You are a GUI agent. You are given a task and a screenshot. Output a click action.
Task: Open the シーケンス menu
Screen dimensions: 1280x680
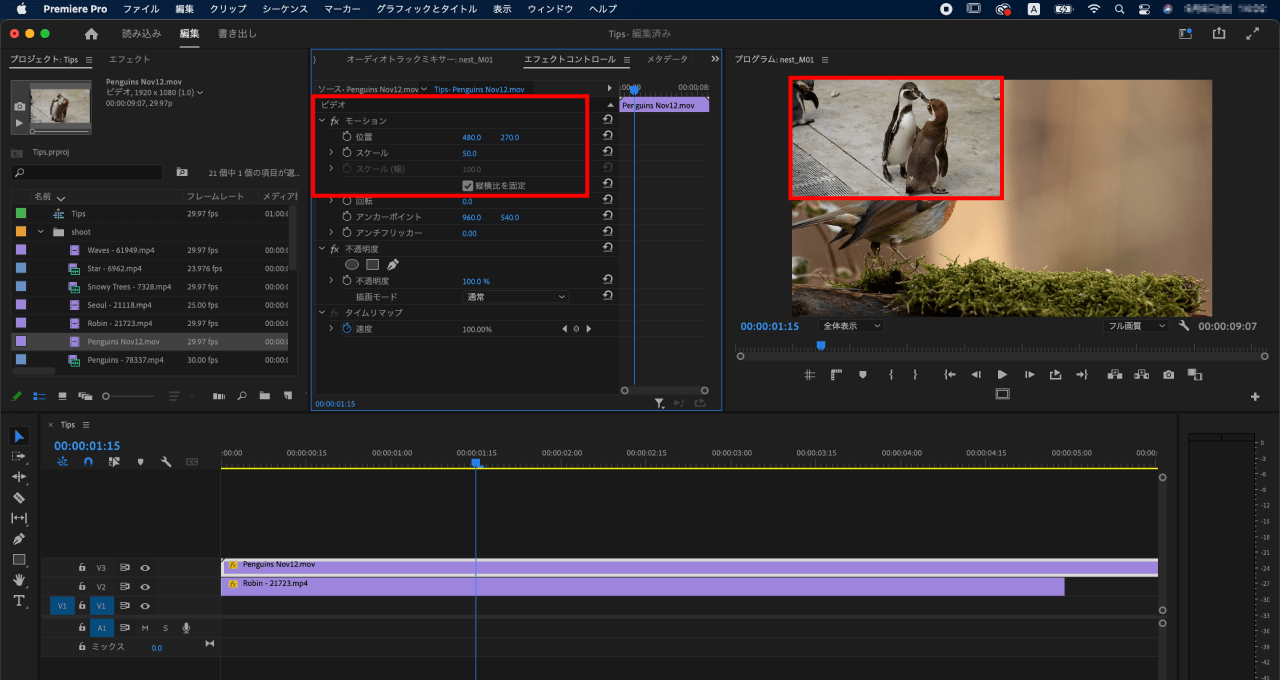[285, 9]
